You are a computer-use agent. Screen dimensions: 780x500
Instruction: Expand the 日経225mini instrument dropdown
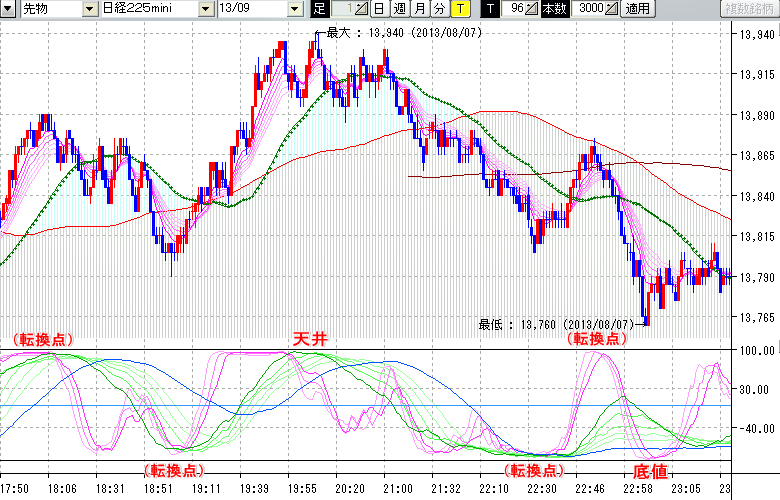pos(205,9)
